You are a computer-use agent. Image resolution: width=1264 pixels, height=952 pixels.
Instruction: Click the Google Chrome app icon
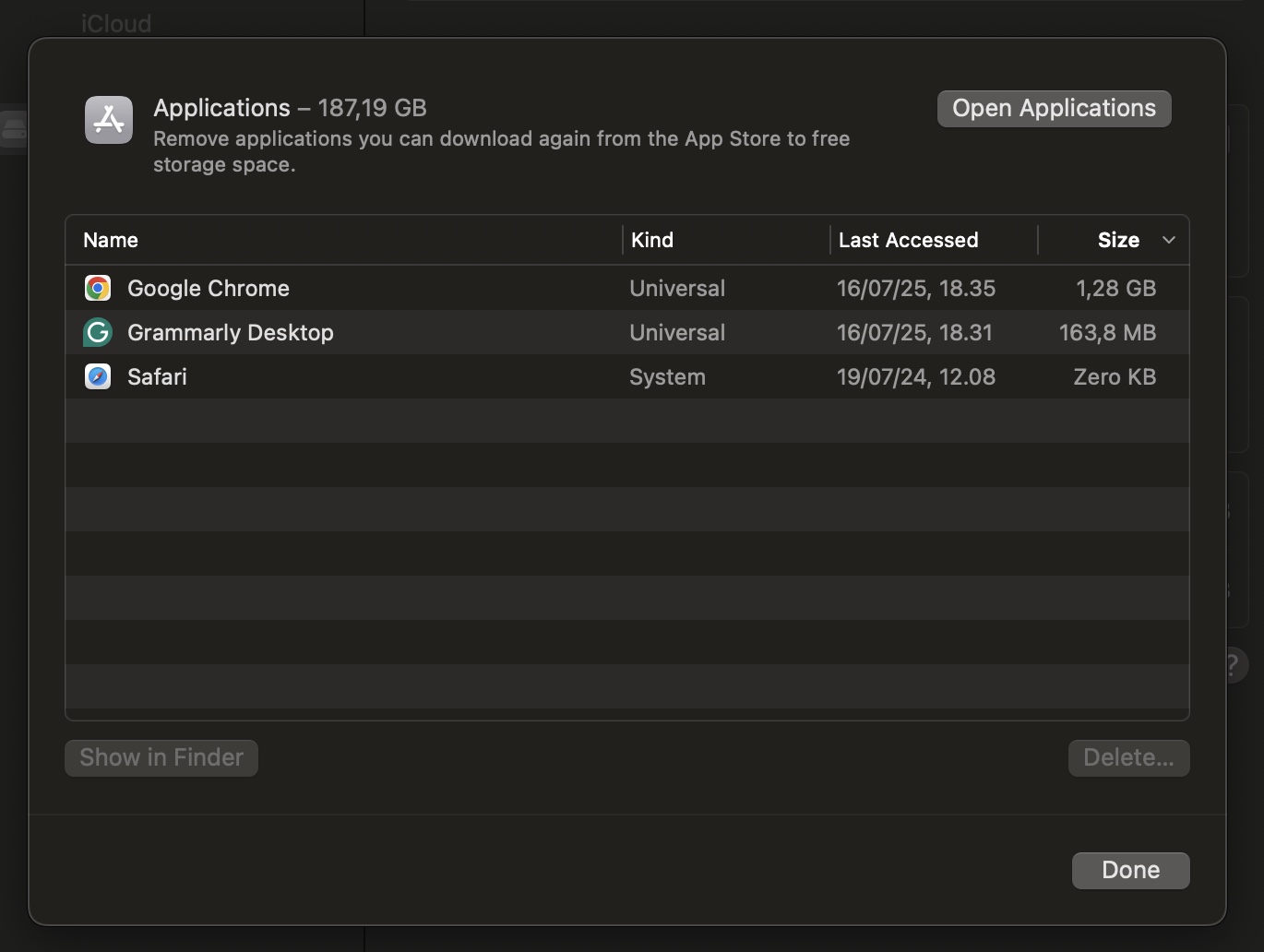click(98, 288)
